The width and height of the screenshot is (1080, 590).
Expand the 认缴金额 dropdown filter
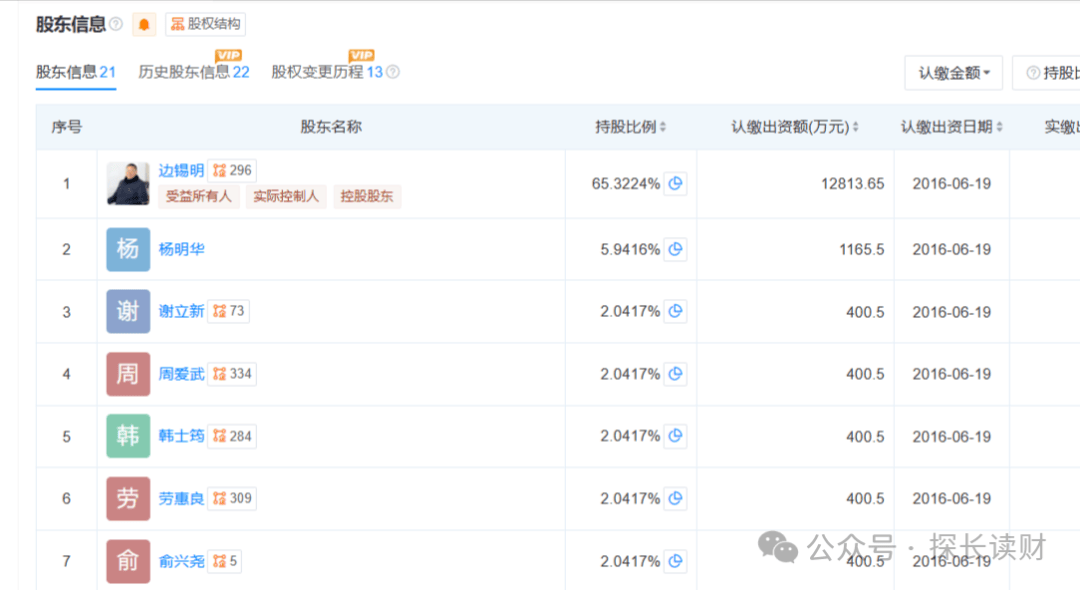tap(953, 73)
